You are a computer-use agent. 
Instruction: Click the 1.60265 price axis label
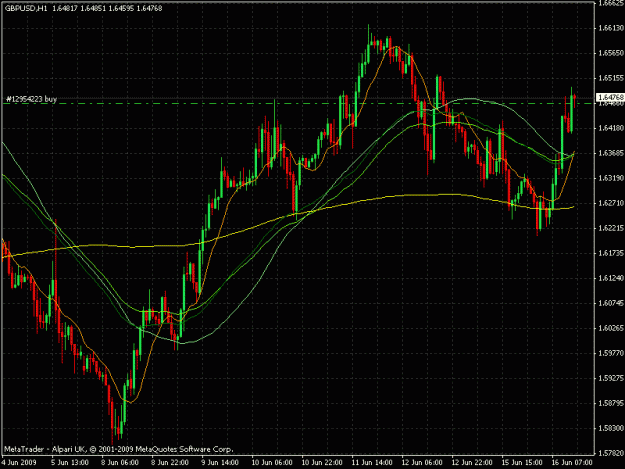611,328
